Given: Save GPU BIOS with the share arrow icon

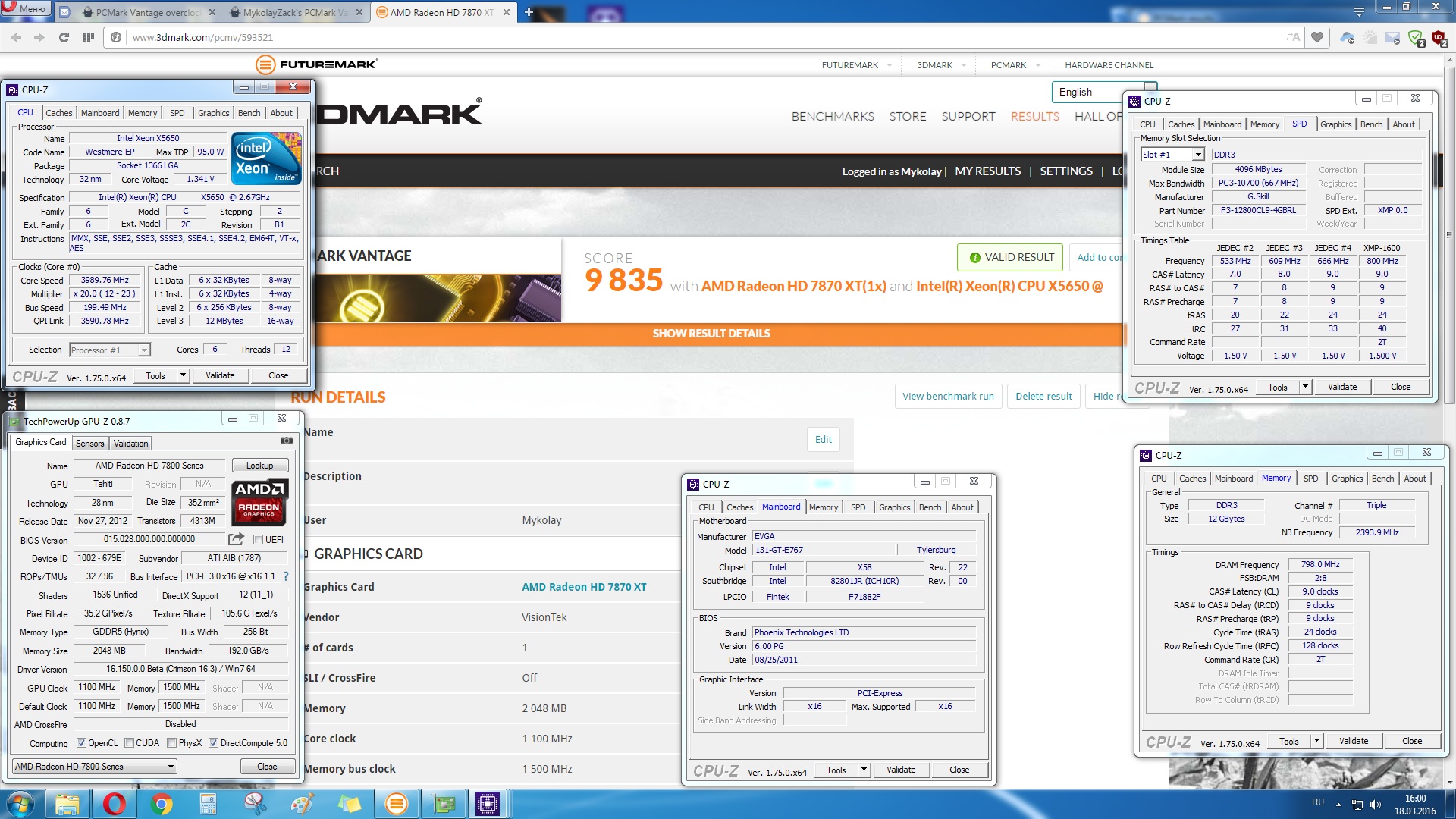Looking at the screenshot, I should coord(236,539).
